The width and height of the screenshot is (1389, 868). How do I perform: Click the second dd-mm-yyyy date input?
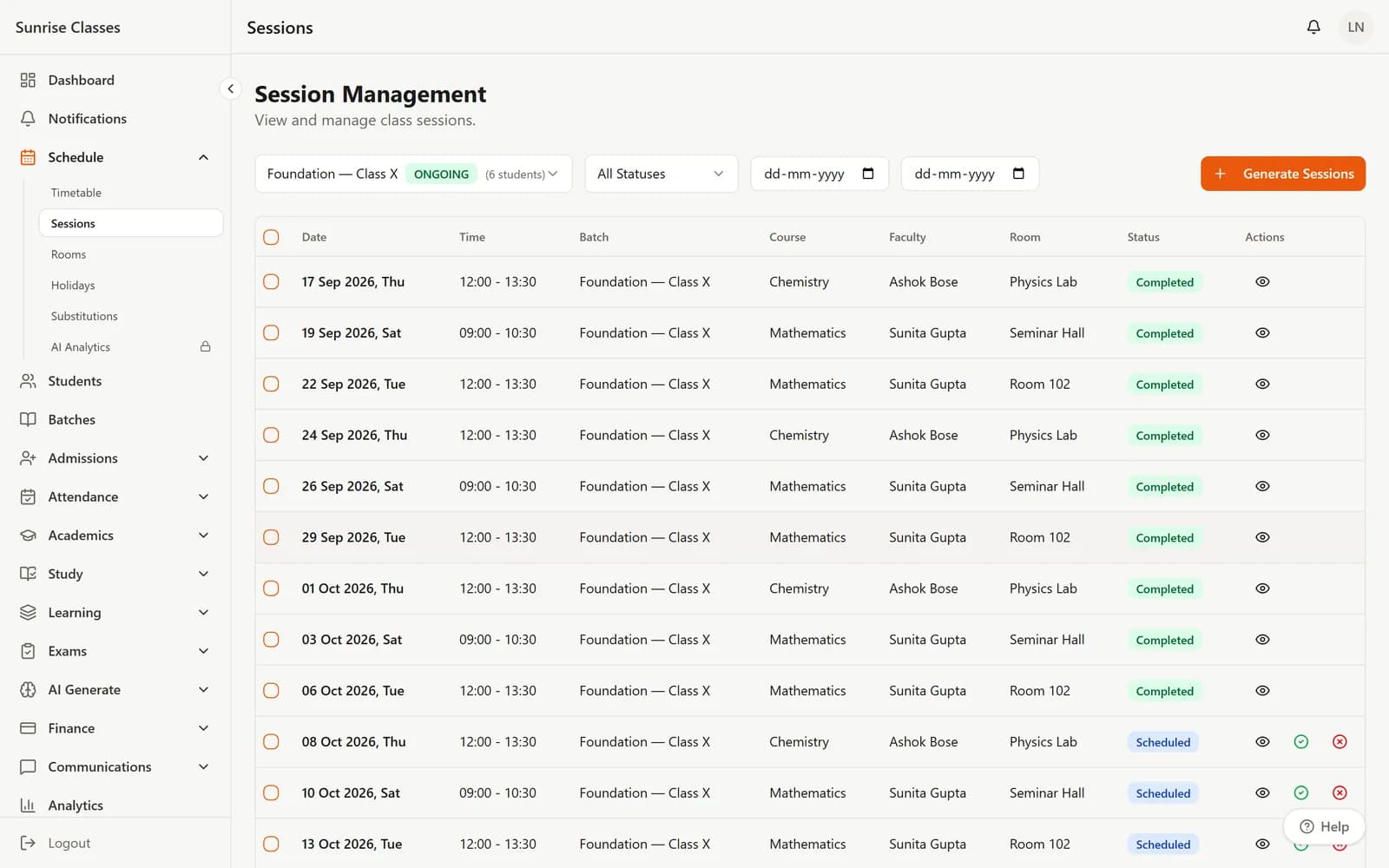(x=970, y=174)
